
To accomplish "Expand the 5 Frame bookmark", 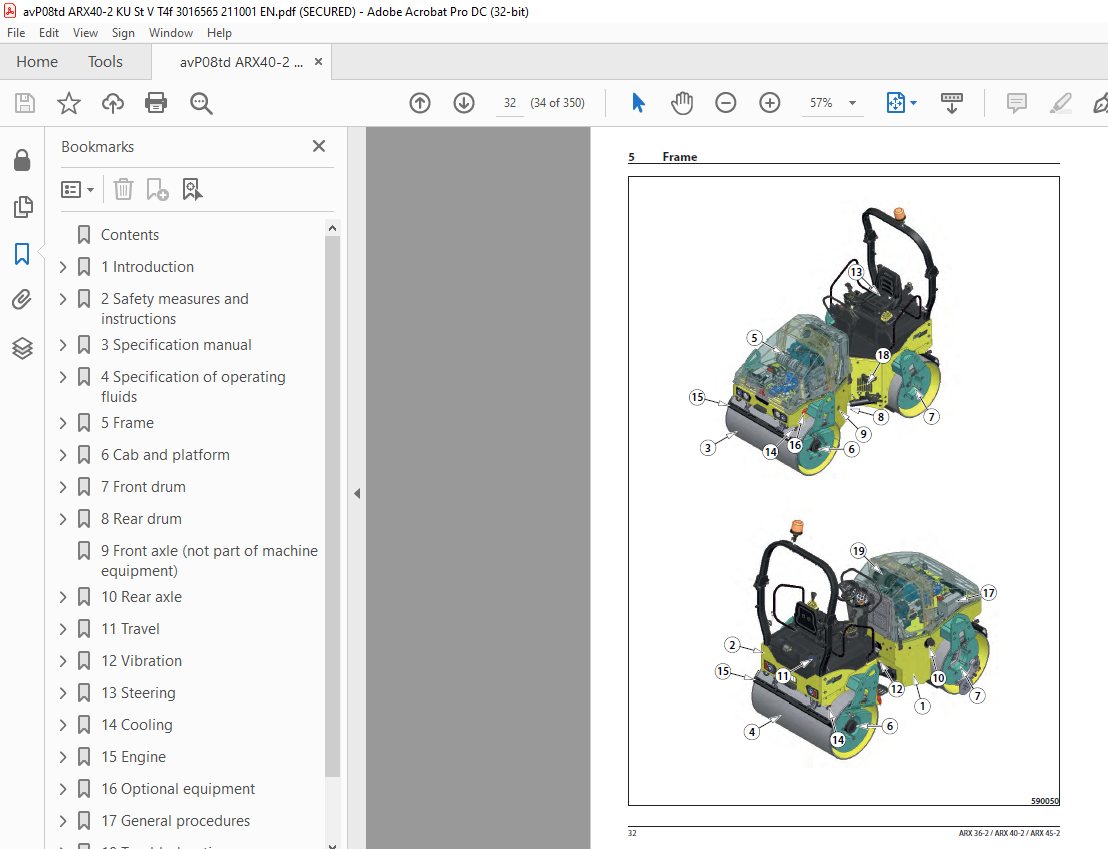I will (63, 423).
